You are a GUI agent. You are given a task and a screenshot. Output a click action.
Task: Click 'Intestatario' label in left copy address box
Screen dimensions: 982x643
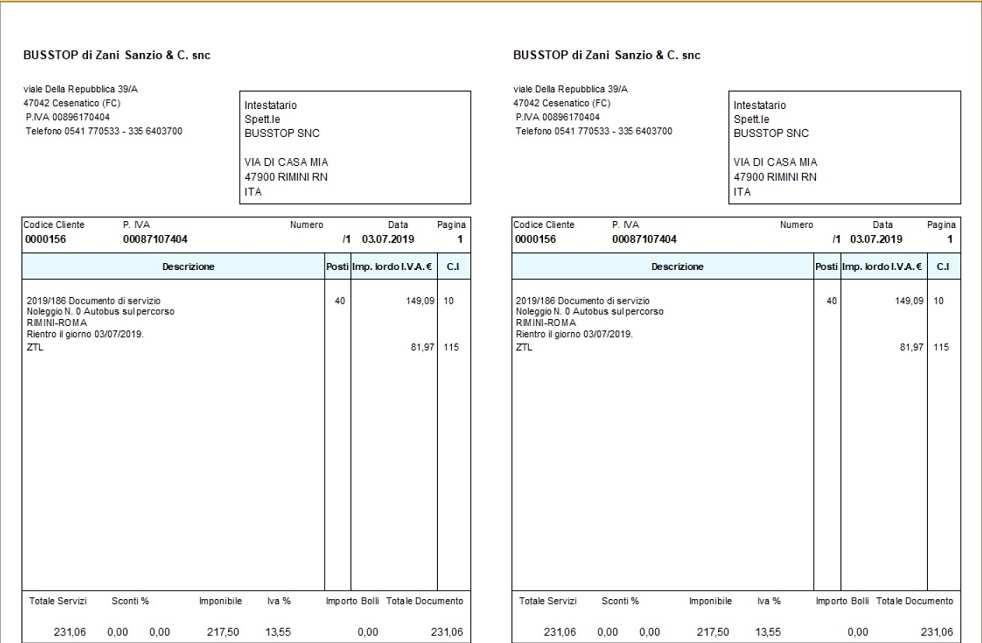point(271,105)
